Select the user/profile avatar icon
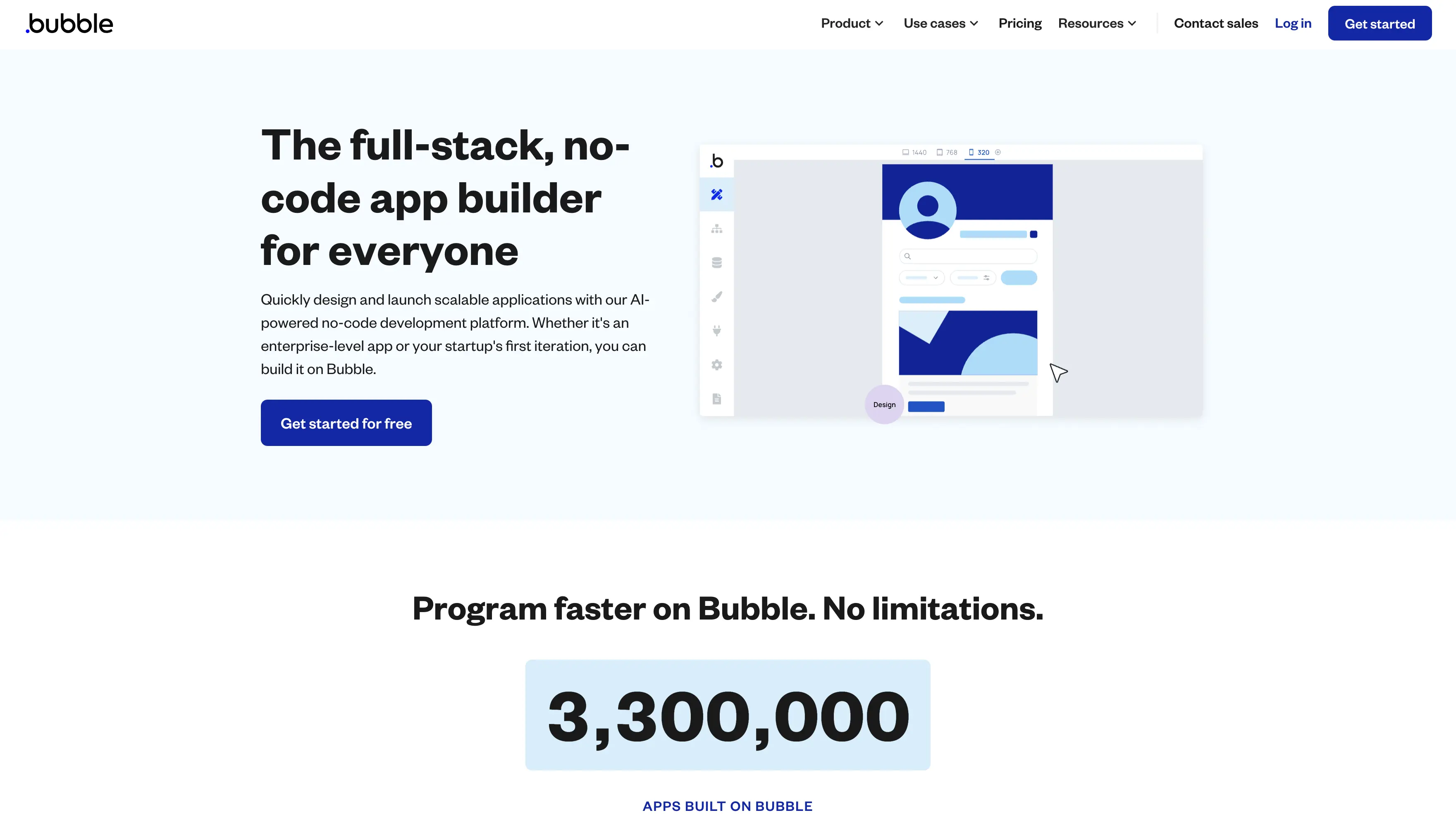1456x839 pixels. (928, 208)
